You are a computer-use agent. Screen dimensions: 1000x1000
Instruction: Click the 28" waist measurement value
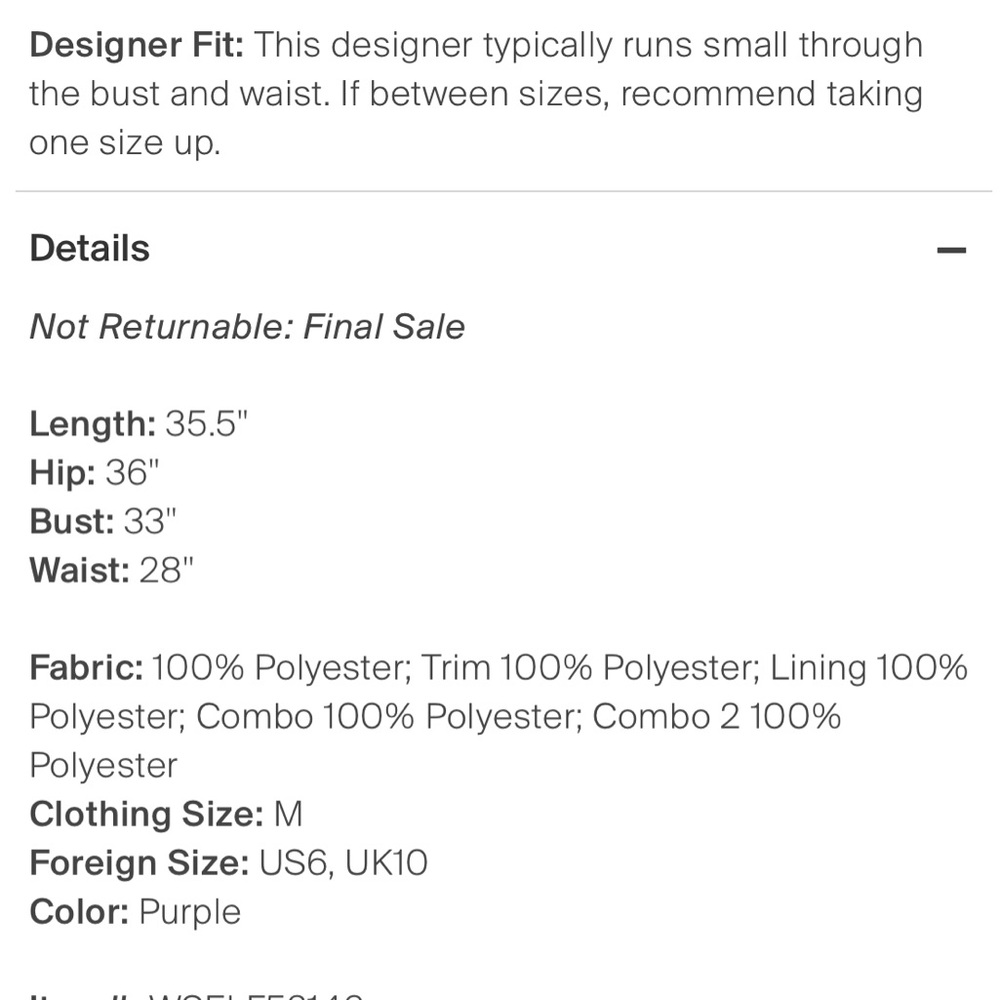[x=166, y=570]
